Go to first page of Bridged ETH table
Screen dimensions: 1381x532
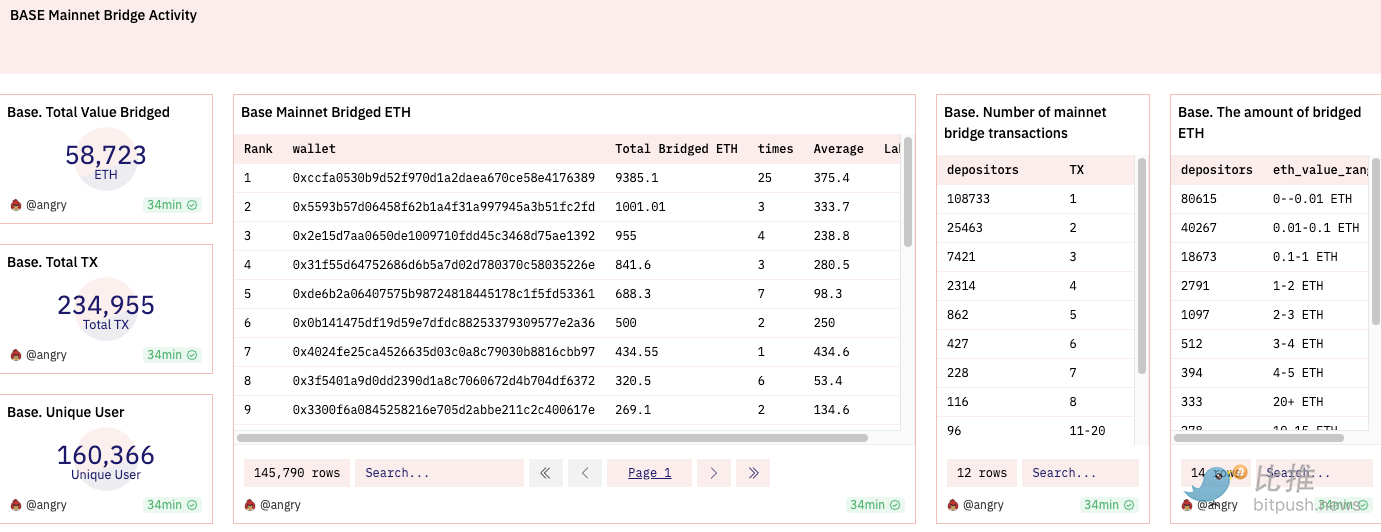click(545, 473)
